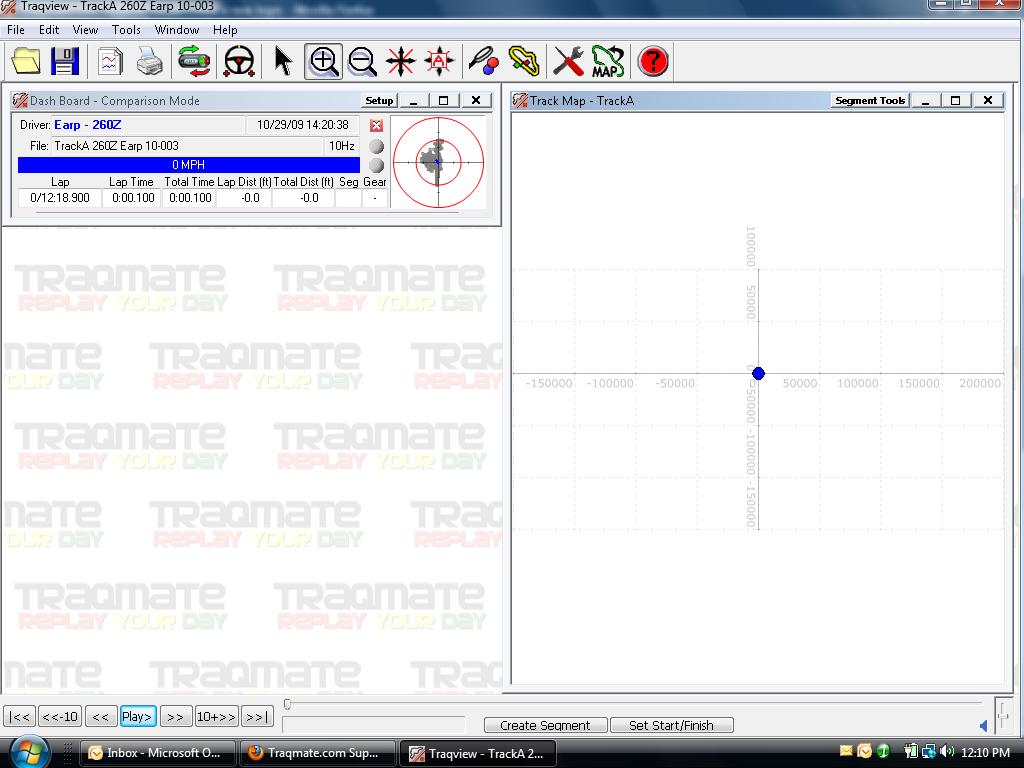Viewport: 1024px width, 768px height.
Task: Click the red X box beside the date
Action: (376, 125)
